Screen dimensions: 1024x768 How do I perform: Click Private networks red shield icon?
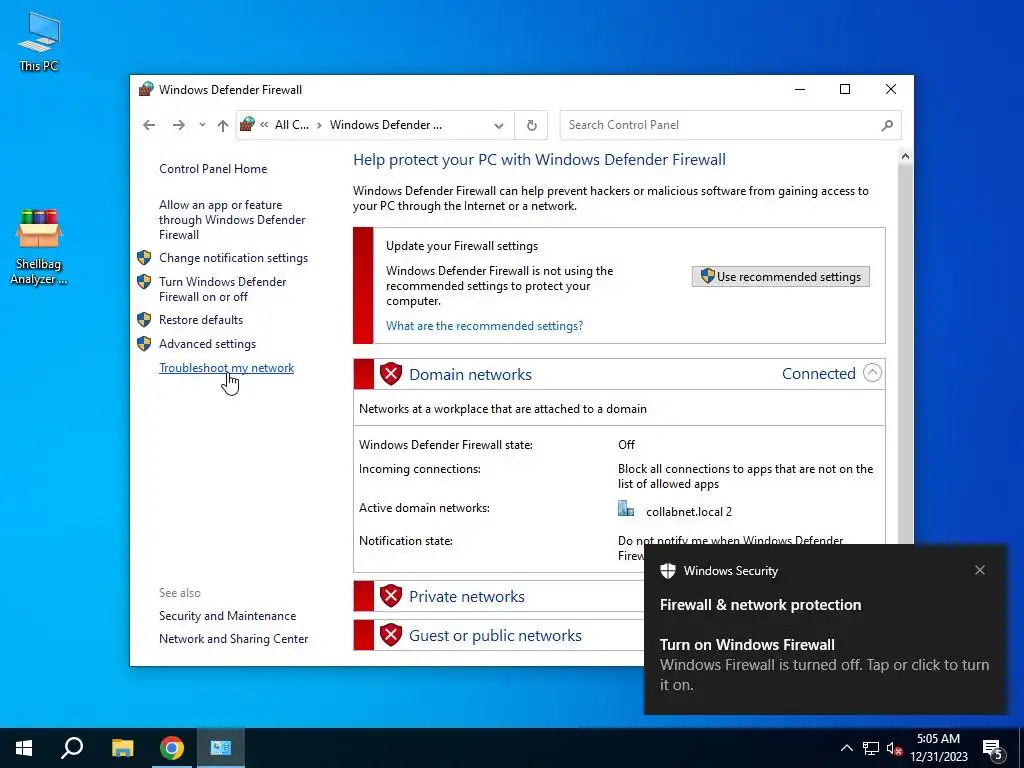click(x=391, y=596)
